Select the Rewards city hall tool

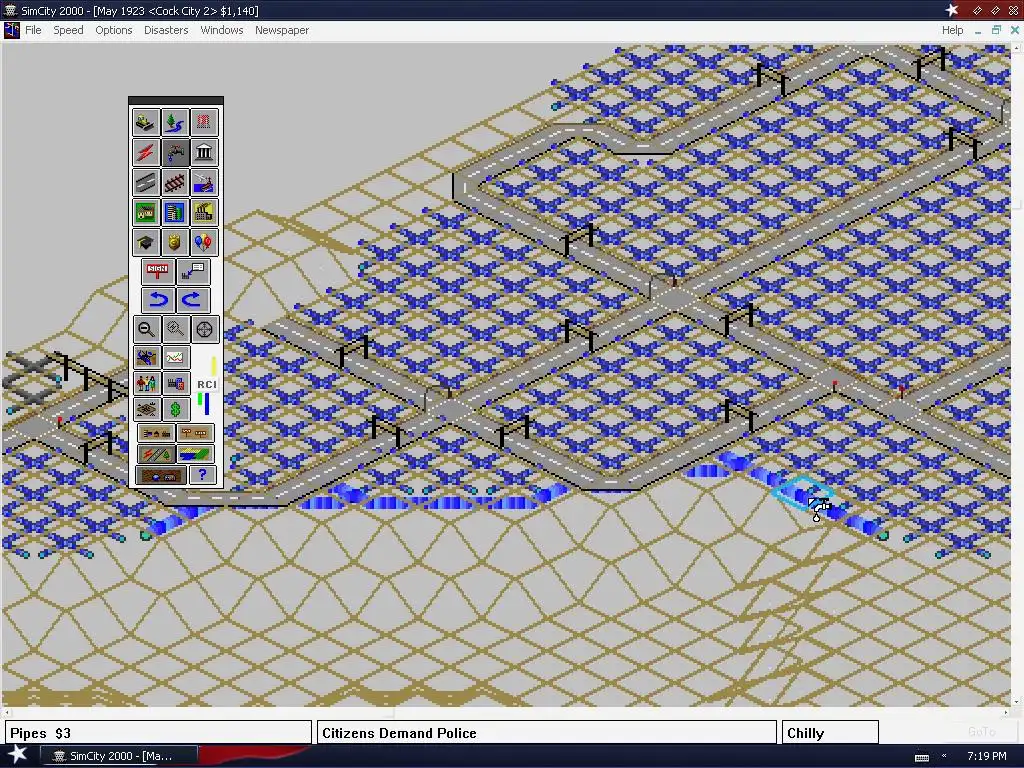pos(204,152)
